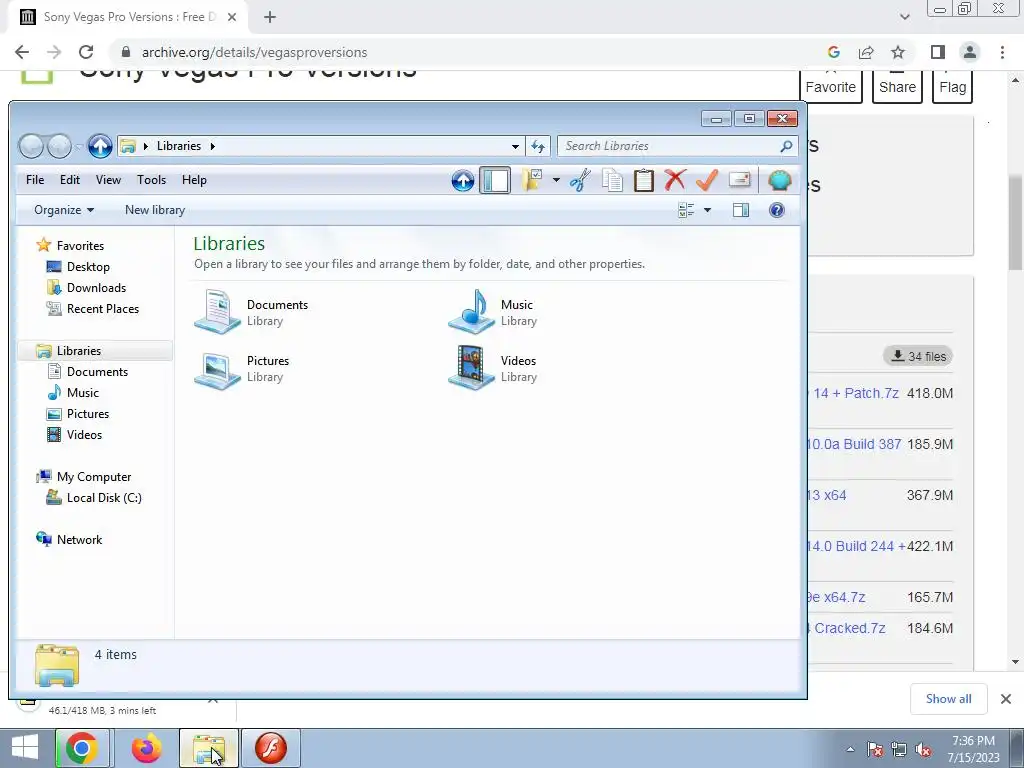The width and height of the screenshot is (1024, 768).
Task: Open the View menu
Action: click(108, 180)
